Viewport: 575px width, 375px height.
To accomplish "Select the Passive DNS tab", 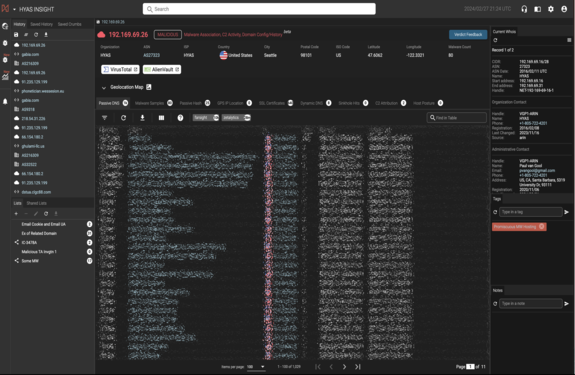I will pos(113,103).
